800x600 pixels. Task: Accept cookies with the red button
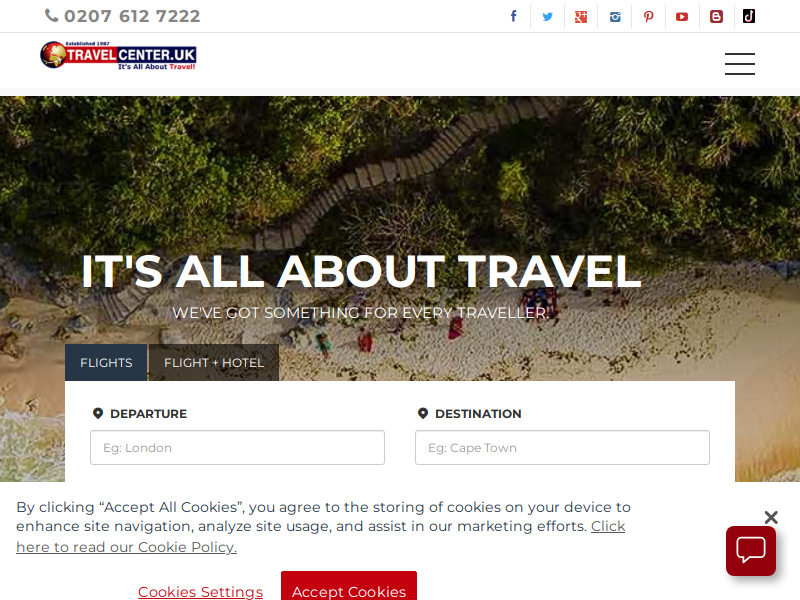pyautogui.click(x=349, y=588)
